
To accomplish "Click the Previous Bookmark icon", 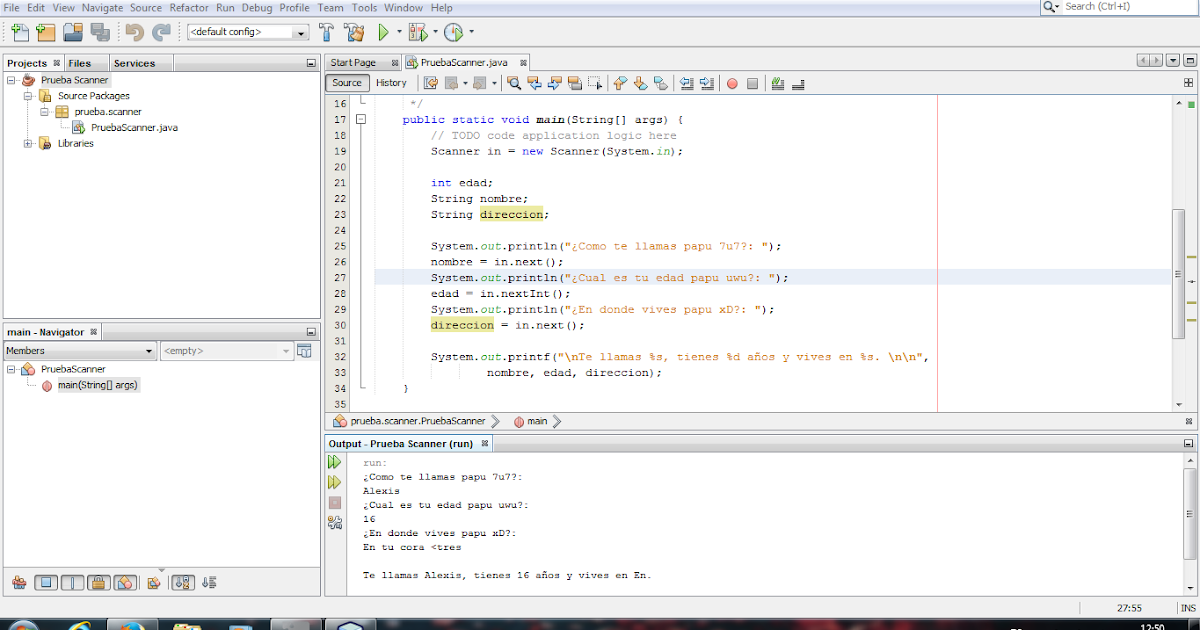I will (x=620, y=83).
